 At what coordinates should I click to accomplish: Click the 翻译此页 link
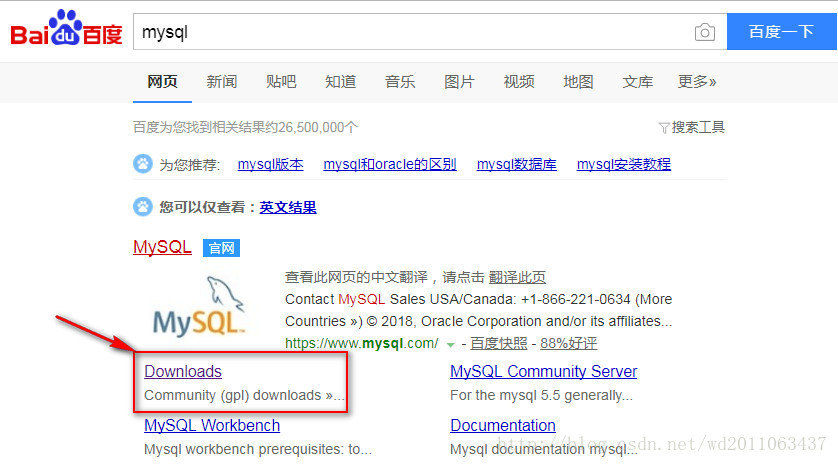(517, 277)
